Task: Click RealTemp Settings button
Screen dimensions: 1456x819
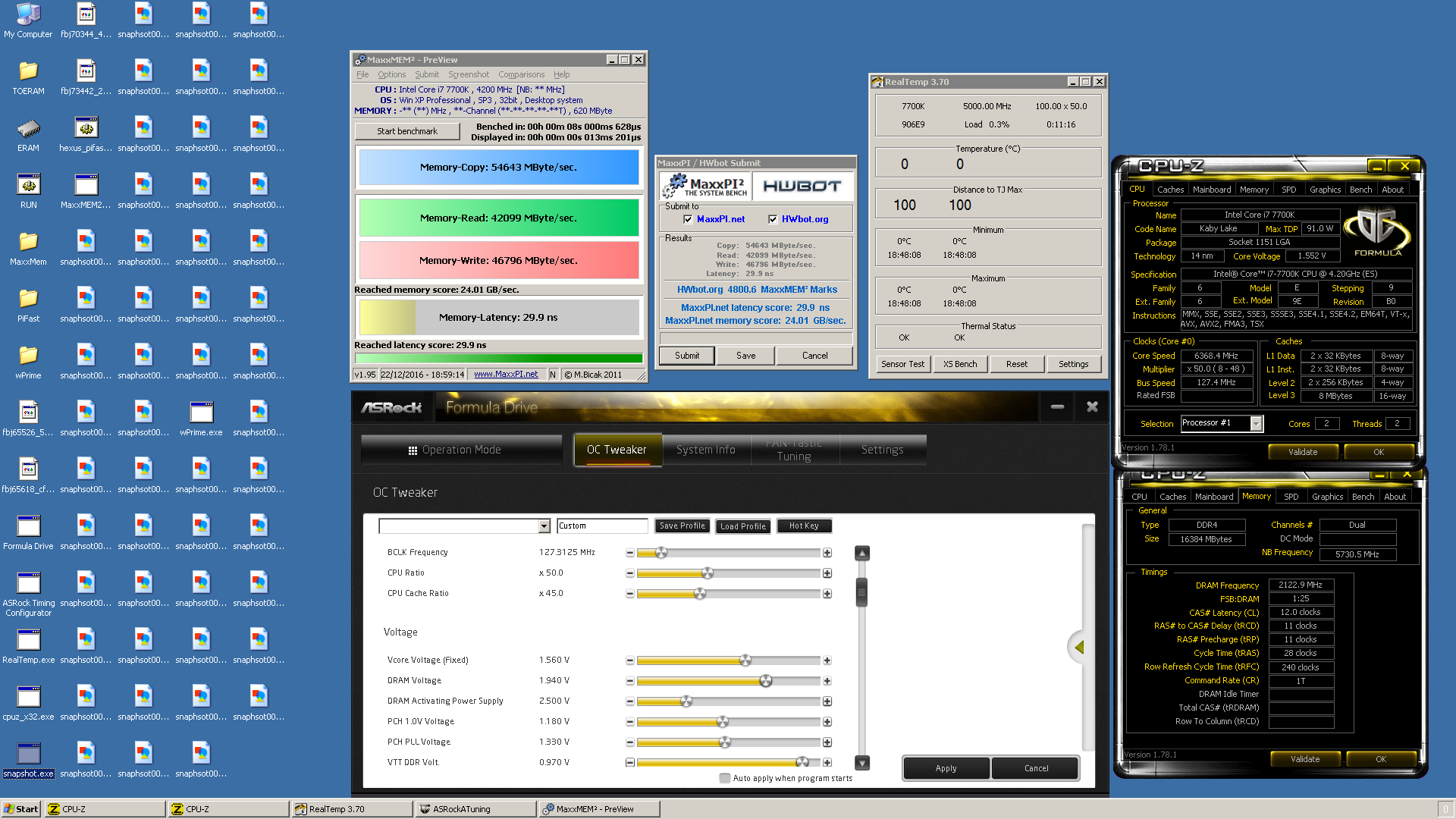Action: click(1073, 364)
